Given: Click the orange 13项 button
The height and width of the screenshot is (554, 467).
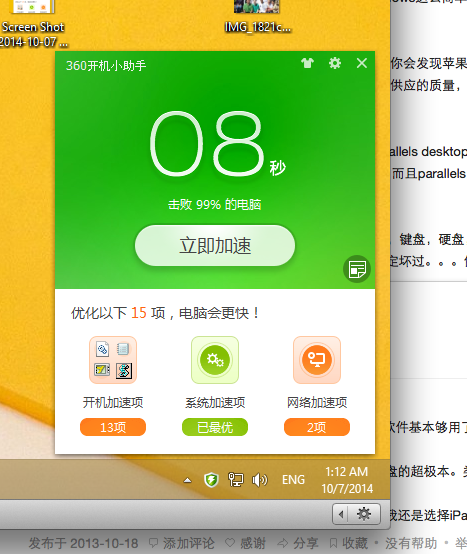Looking at the screenshot, I should tap(113, 427).
